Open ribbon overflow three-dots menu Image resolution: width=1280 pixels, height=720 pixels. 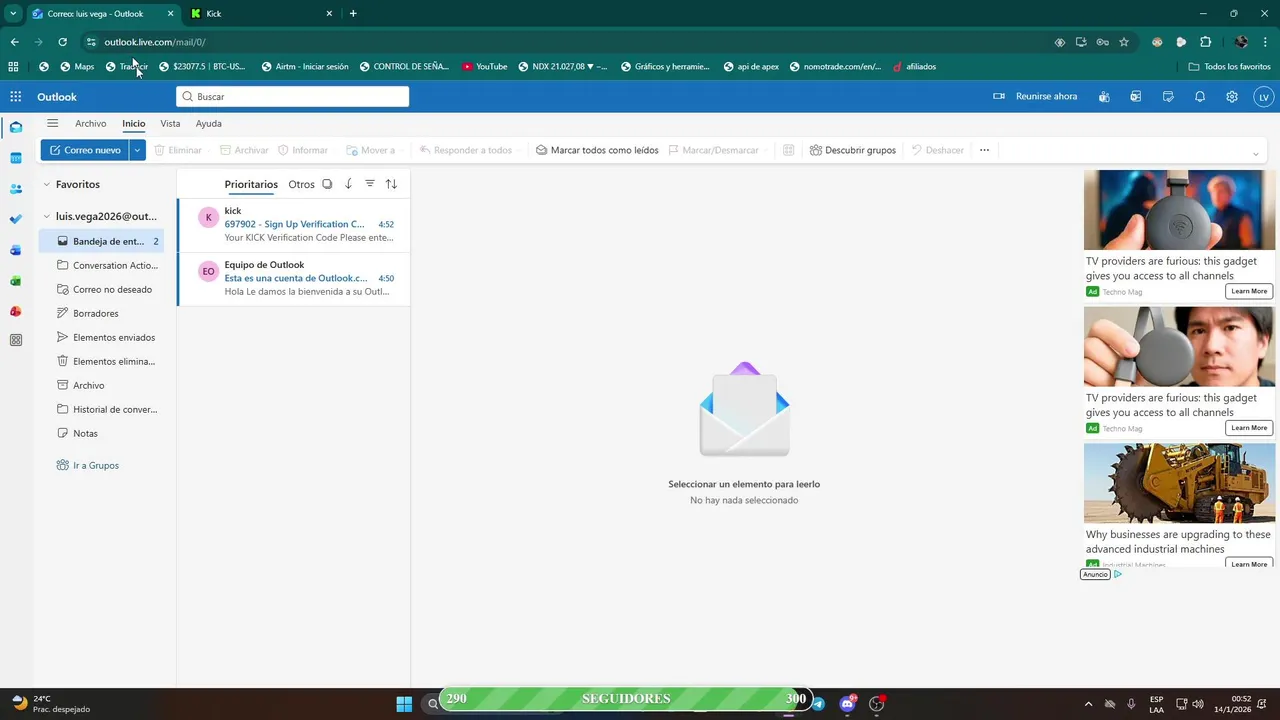[984, 150]
